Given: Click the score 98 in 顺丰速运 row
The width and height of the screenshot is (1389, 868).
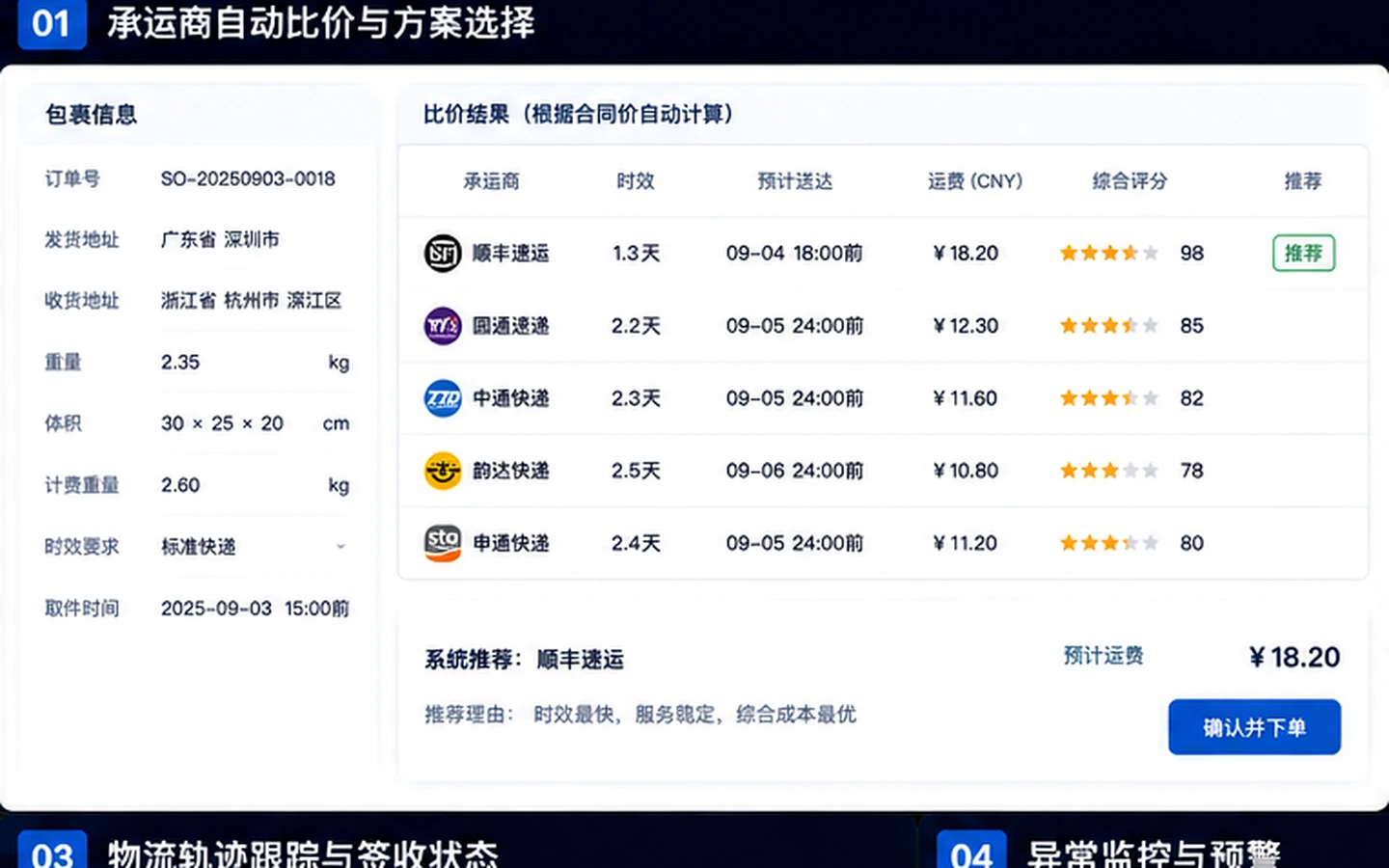Looking at the screenshot, I should pyautogui.click(x=1192, y=254).
